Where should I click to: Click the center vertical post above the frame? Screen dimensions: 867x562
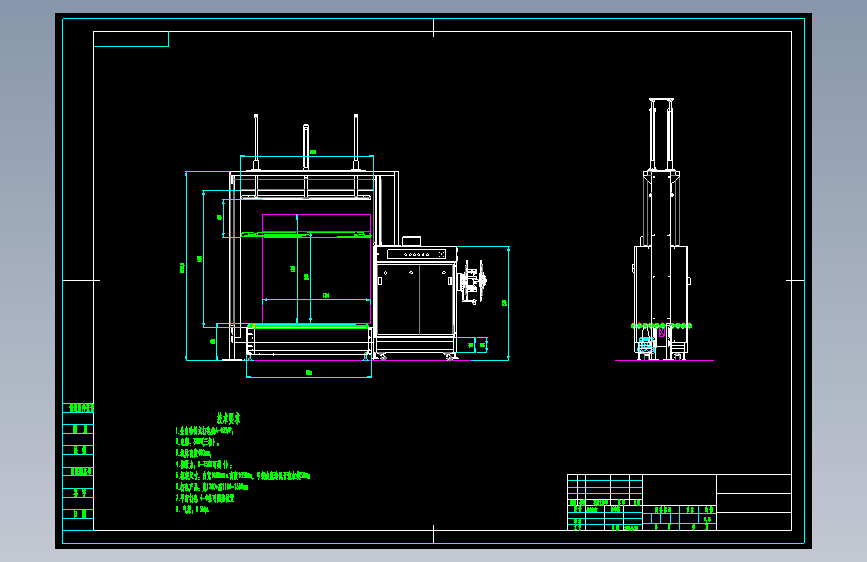[x=306, y=147]
